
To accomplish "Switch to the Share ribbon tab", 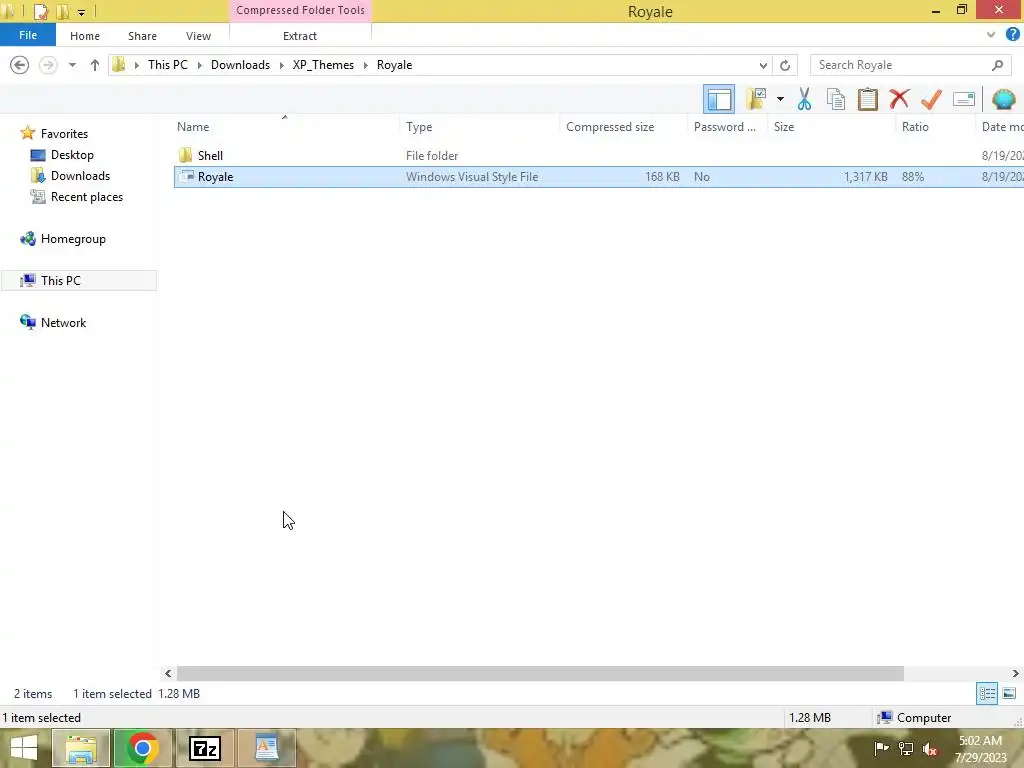I will [142, 36].
